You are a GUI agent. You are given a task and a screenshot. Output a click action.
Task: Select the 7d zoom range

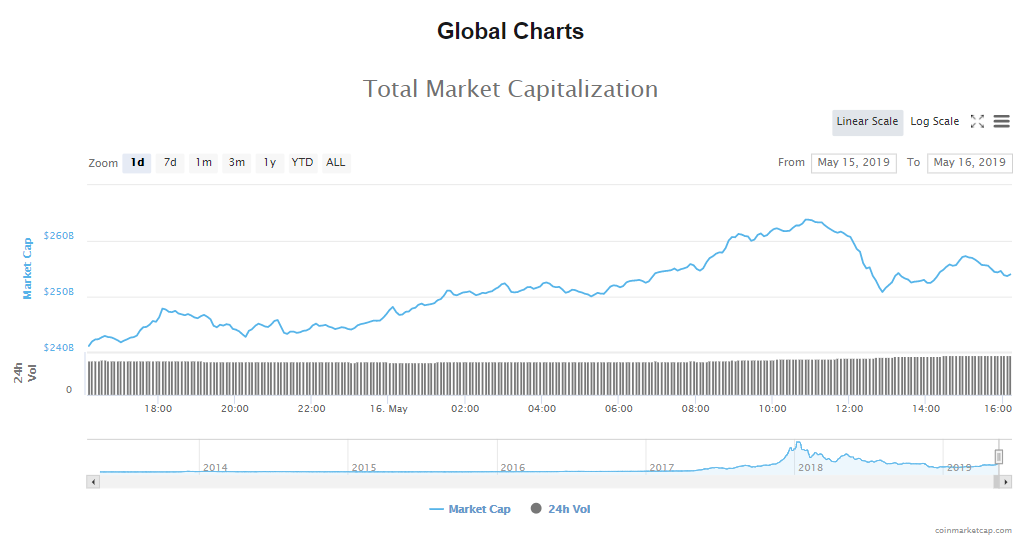[170, 163]
